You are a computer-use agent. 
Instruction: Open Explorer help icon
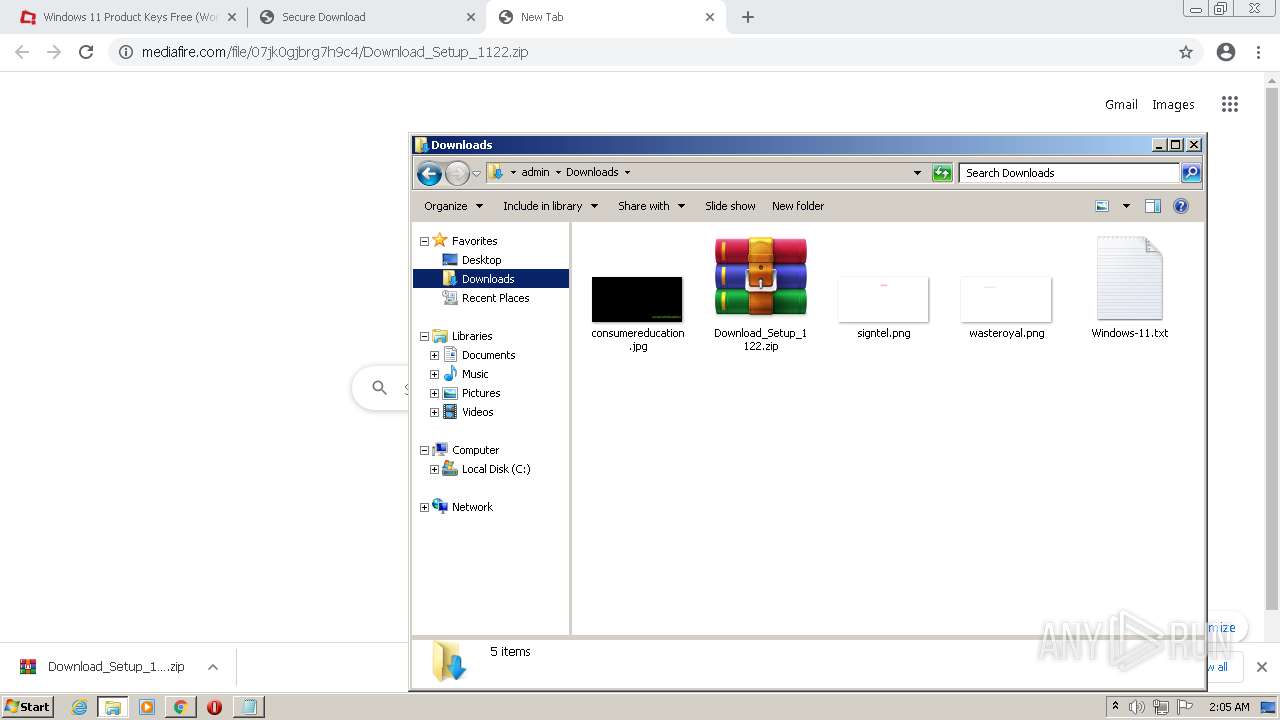click(1181, 206)
